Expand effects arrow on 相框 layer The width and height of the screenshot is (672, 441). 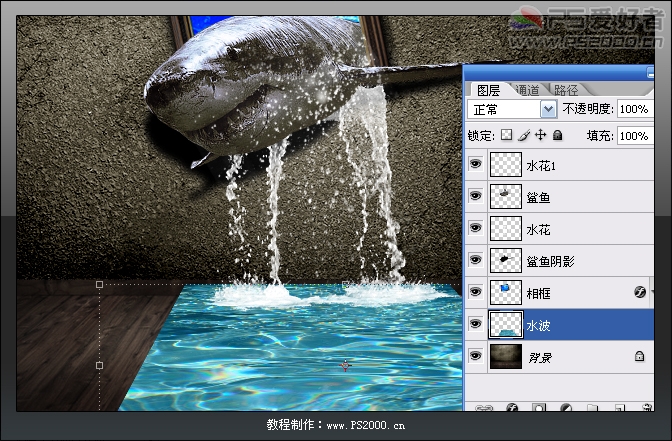(652, 292)
